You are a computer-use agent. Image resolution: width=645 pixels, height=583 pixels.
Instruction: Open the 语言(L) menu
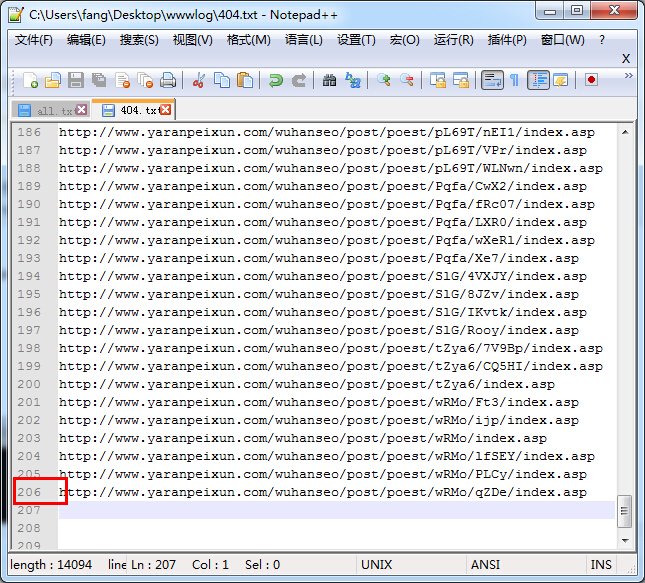tap(304, 40)
